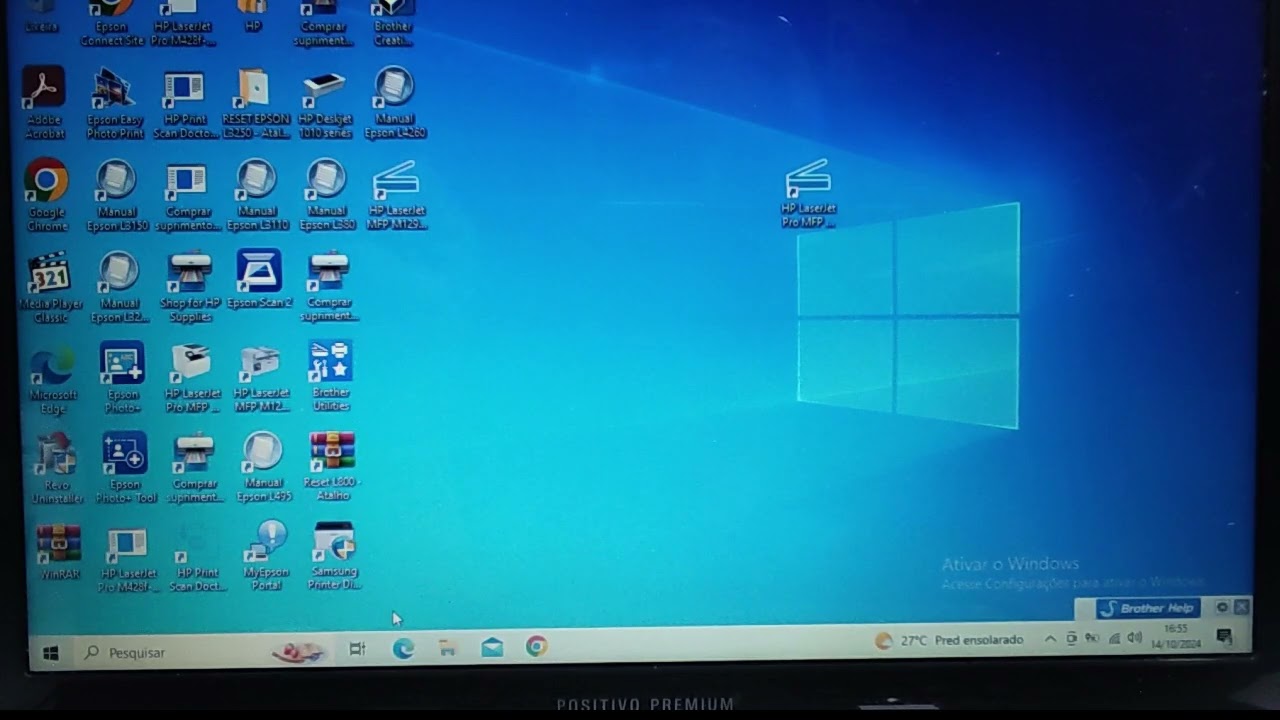Open the network status tray icon
Screen dimensions: 1280x720
click(1114, 638)
